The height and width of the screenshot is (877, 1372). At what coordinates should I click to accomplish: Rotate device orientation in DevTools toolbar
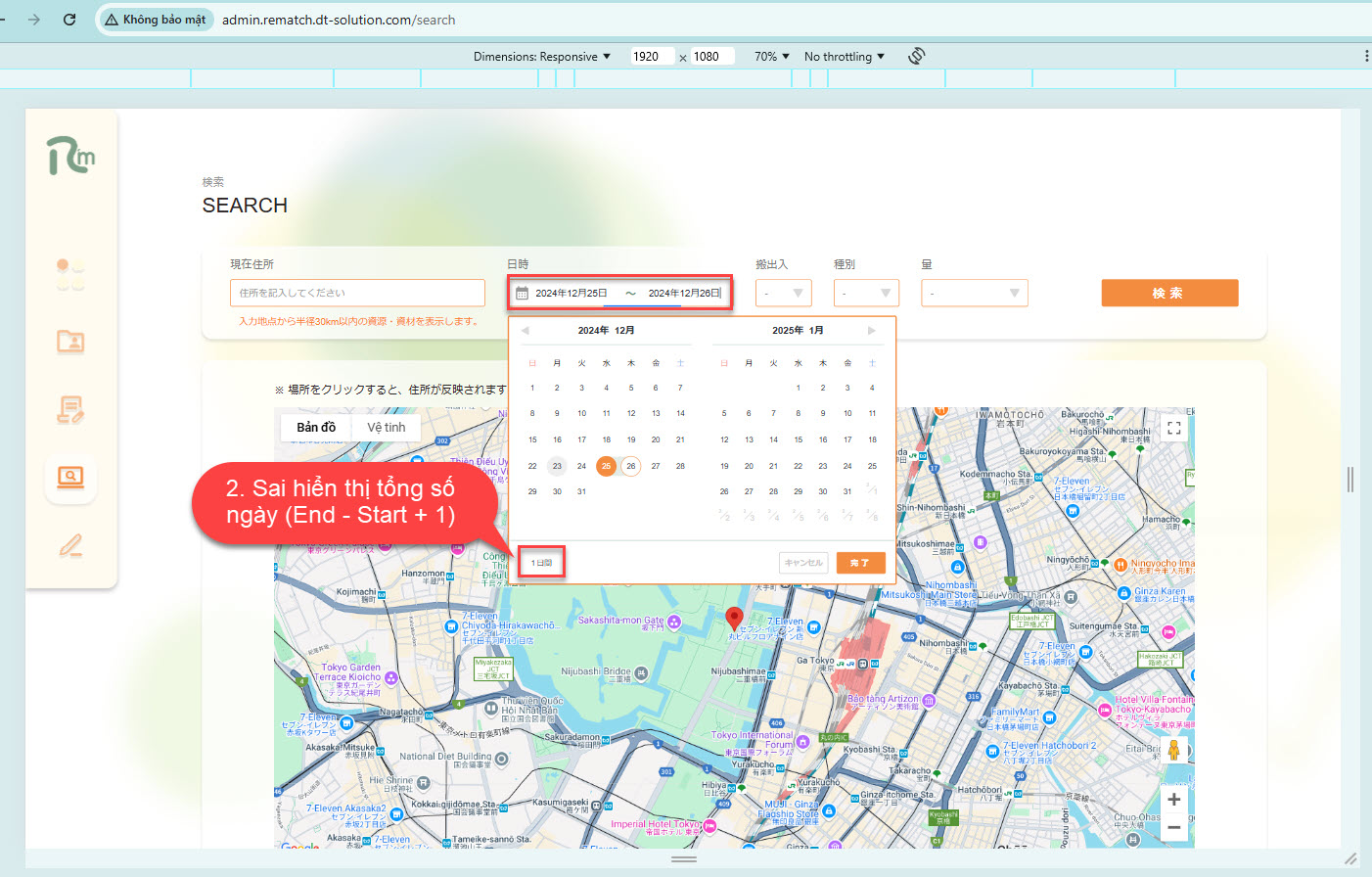tap(916, 56)
